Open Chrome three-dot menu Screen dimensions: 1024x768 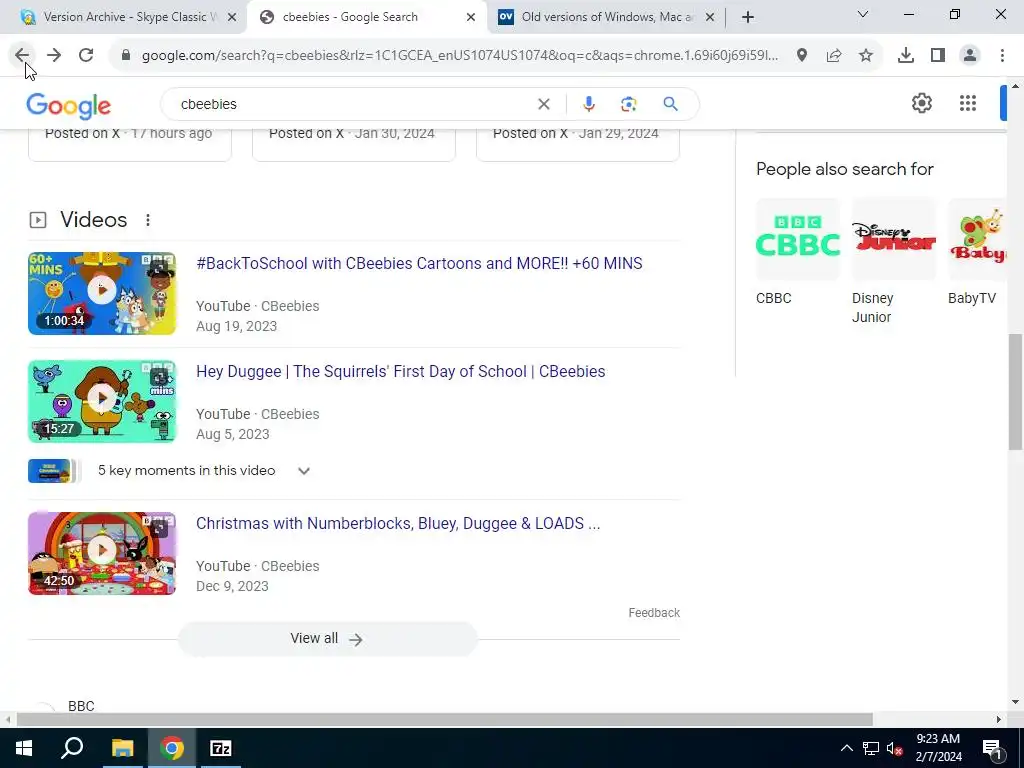pos(1002,56)
